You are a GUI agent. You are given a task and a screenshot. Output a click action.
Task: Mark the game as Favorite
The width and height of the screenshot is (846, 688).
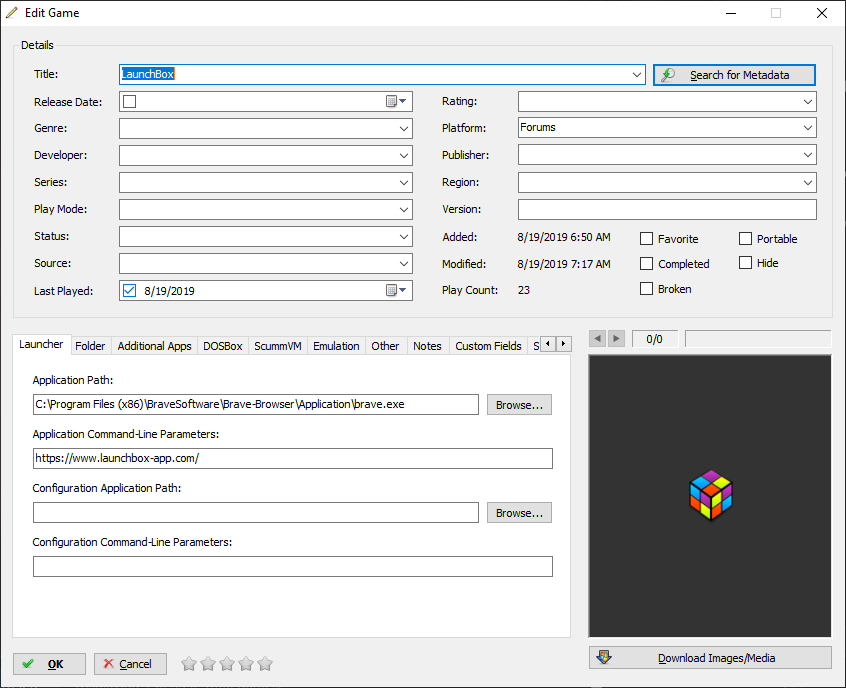click(646, 239)
